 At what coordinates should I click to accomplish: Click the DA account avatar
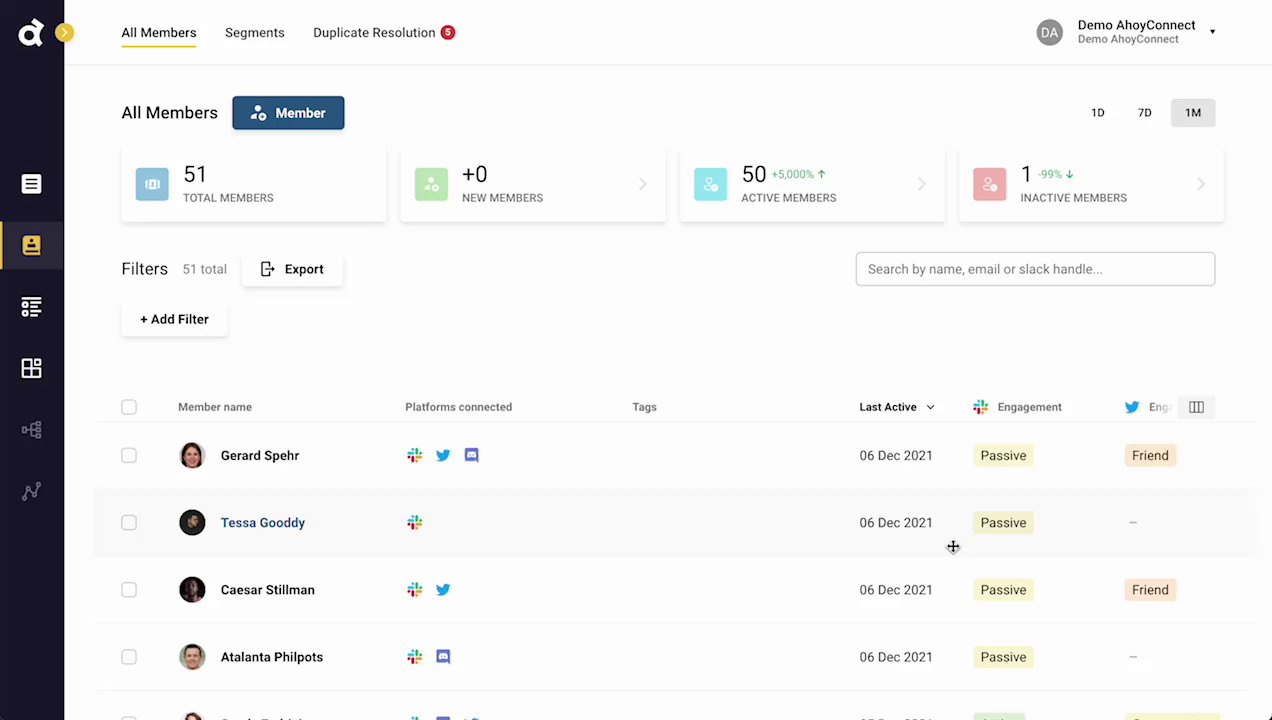(1049, 33)
